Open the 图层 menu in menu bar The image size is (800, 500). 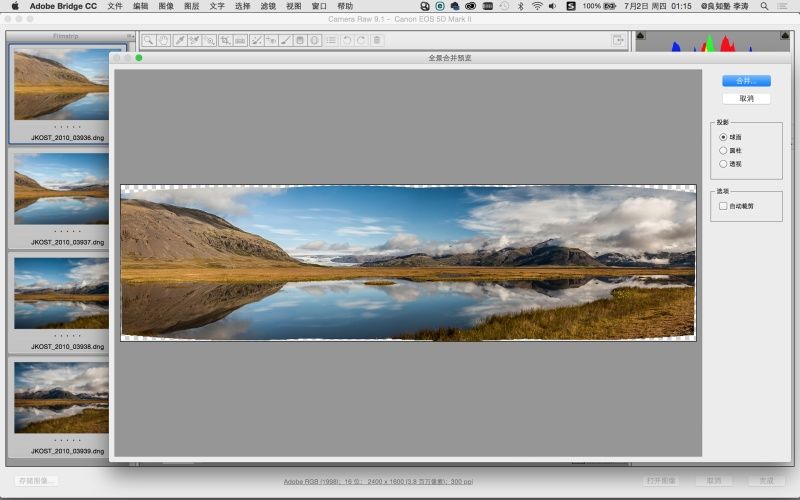point(191,6)
